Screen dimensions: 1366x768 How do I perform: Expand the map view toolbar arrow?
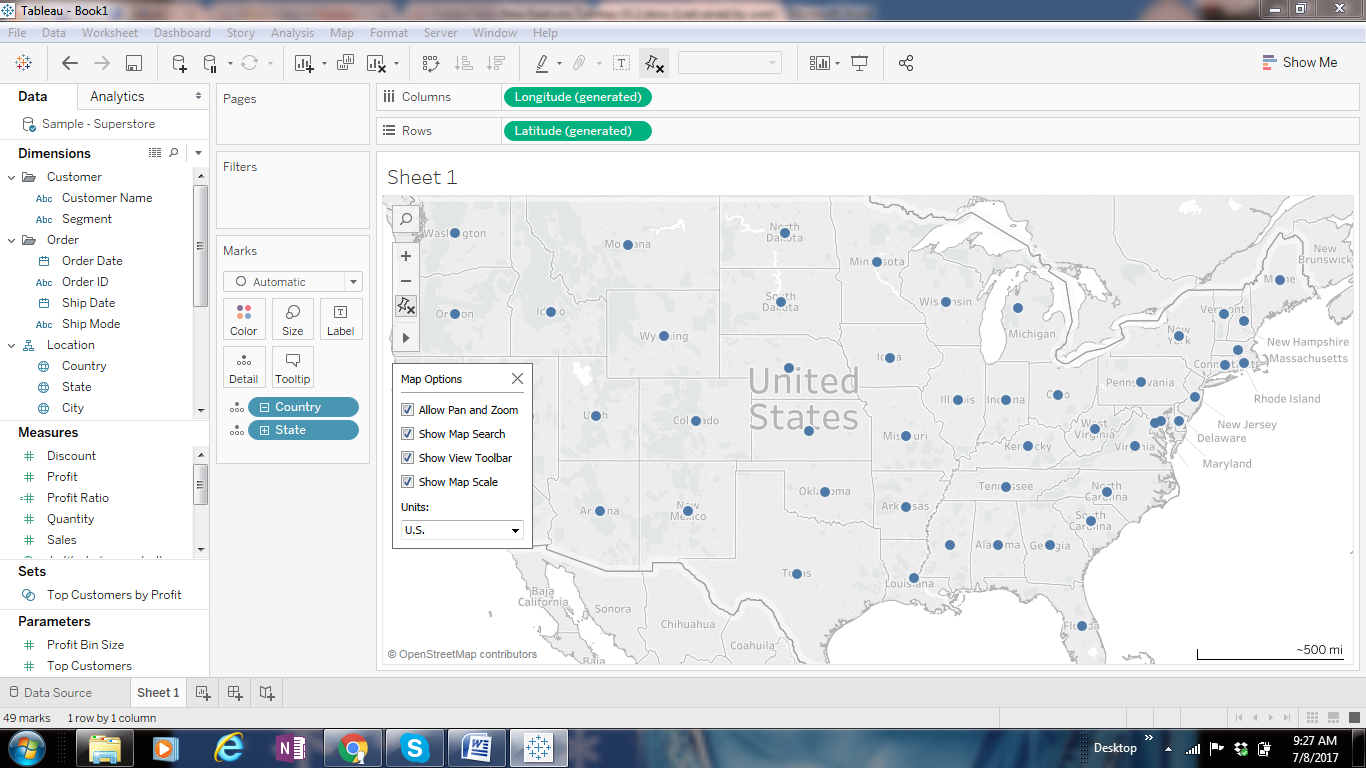(406, 338)
